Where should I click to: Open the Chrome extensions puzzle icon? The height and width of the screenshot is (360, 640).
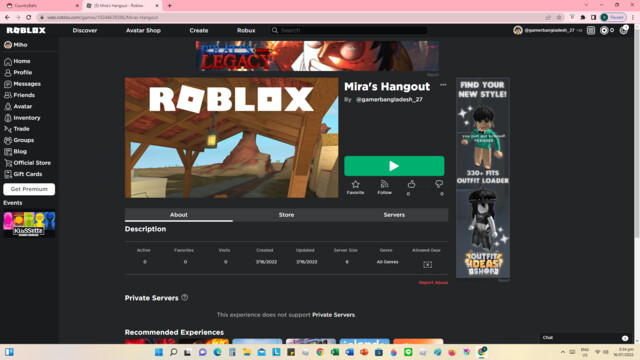pyautogui.click(x=583, y=17)
